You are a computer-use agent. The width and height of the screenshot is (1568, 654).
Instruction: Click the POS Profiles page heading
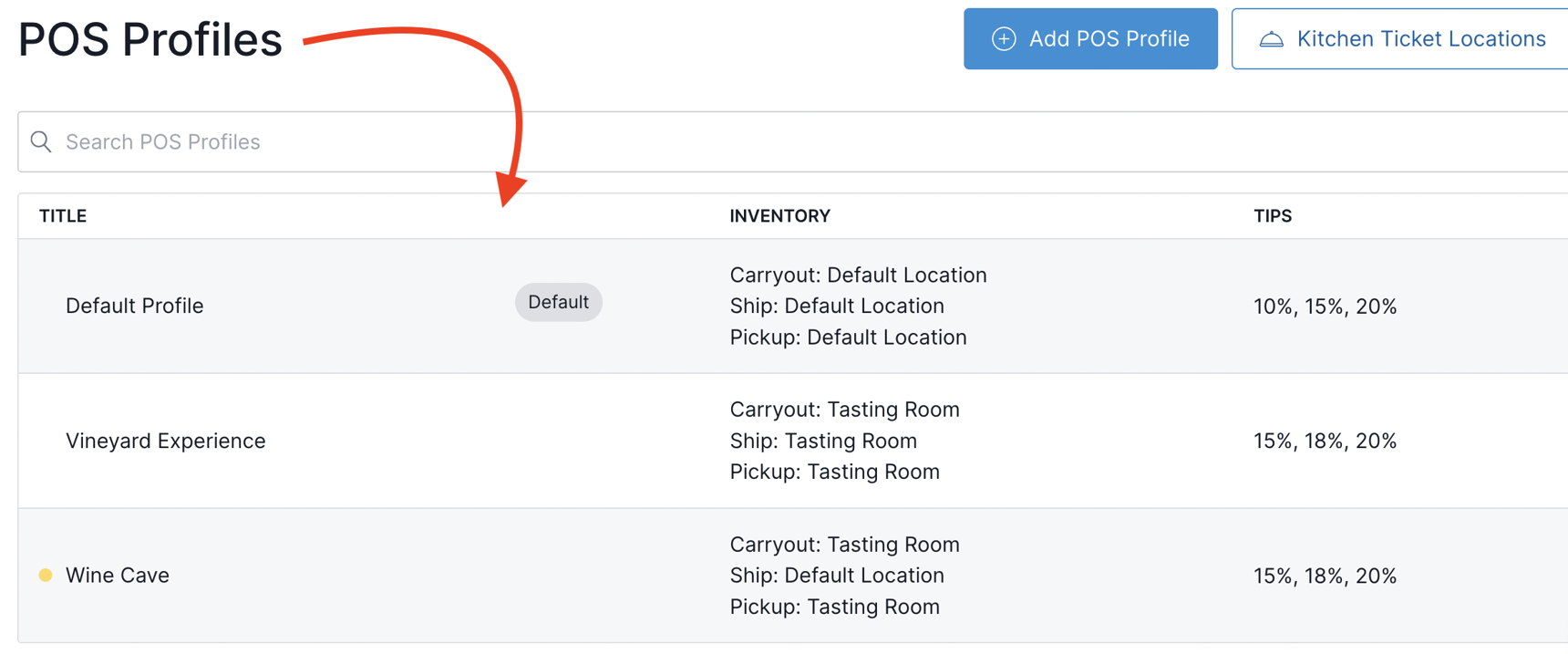150,40
